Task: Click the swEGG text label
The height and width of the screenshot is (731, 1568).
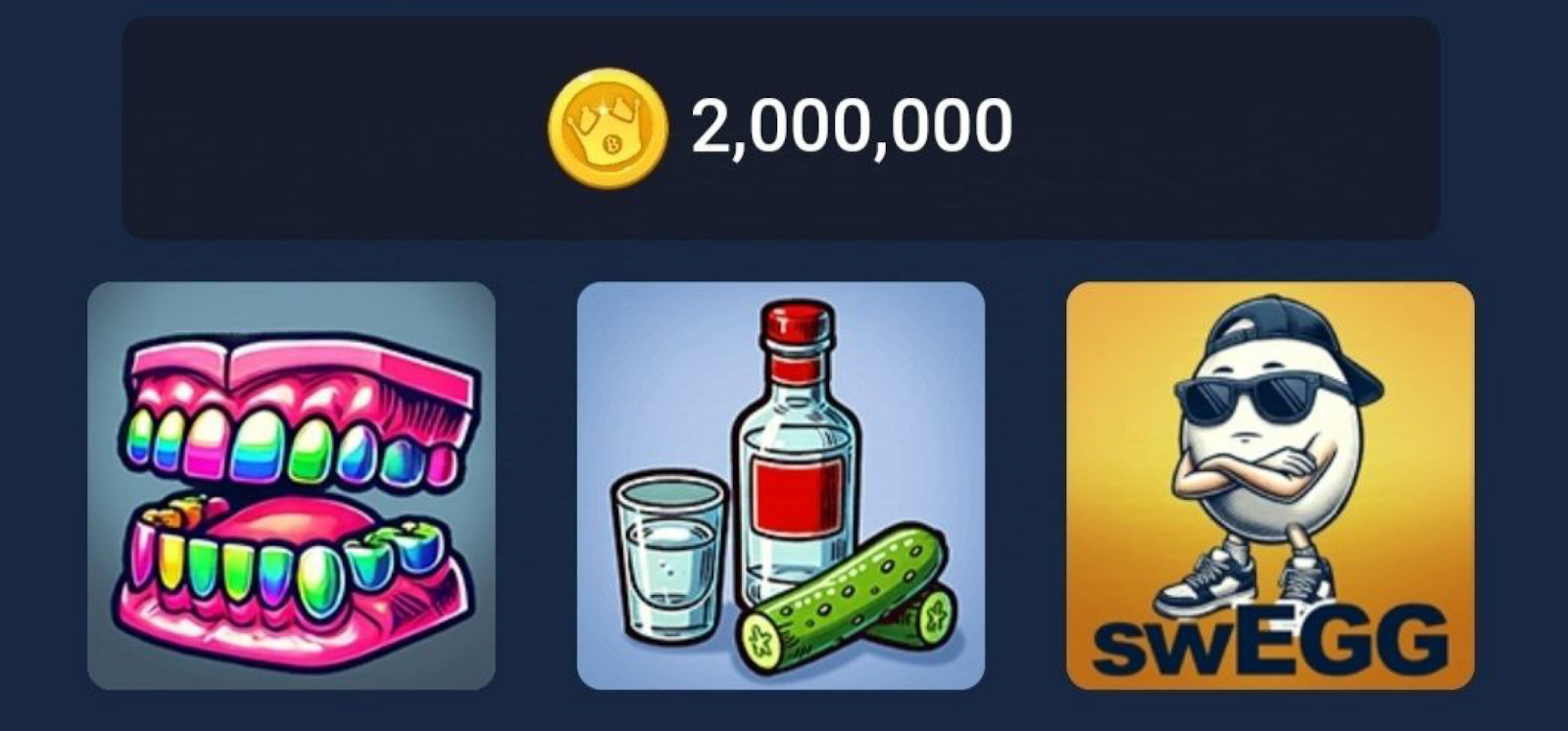Action: (x=1270, y=641)
